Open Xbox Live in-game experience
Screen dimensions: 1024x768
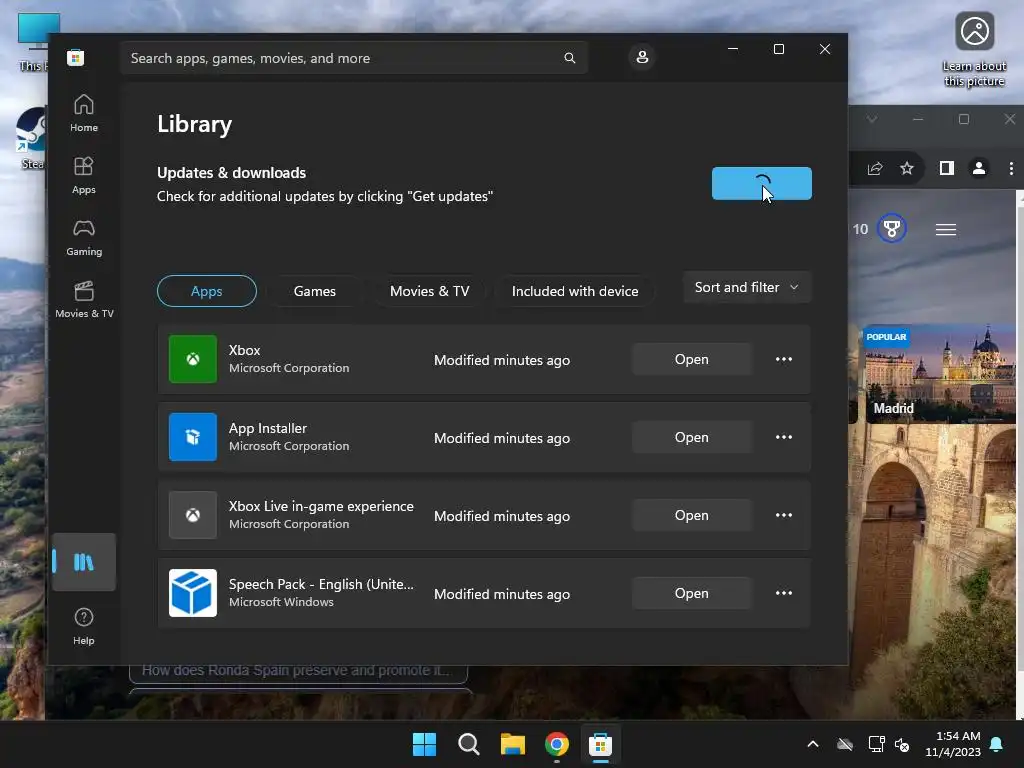point(692,515)
